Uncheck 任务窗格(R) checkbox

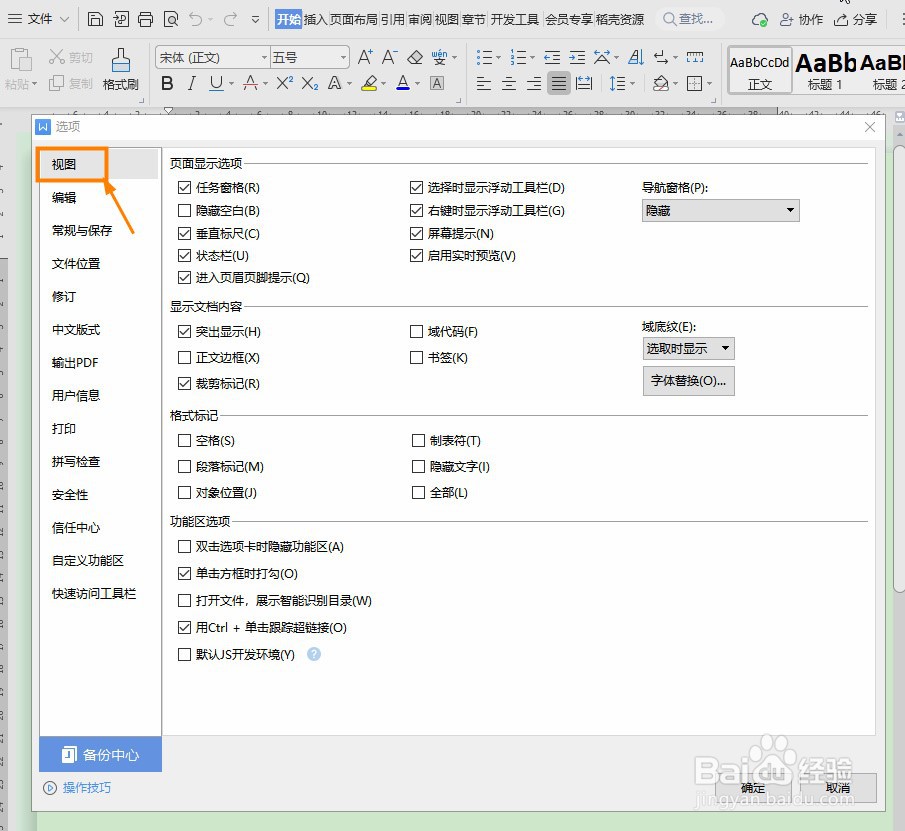[x=184, y=188]
